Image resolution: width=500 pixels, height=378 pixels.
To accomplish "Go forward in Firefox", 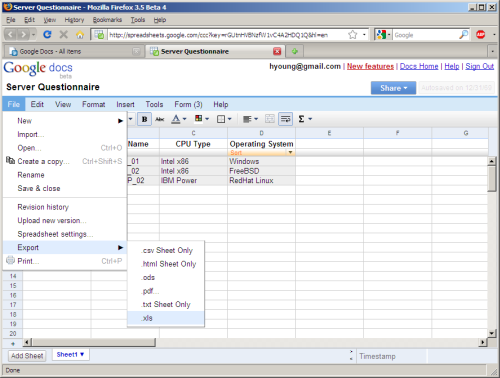I will point(23,34).
